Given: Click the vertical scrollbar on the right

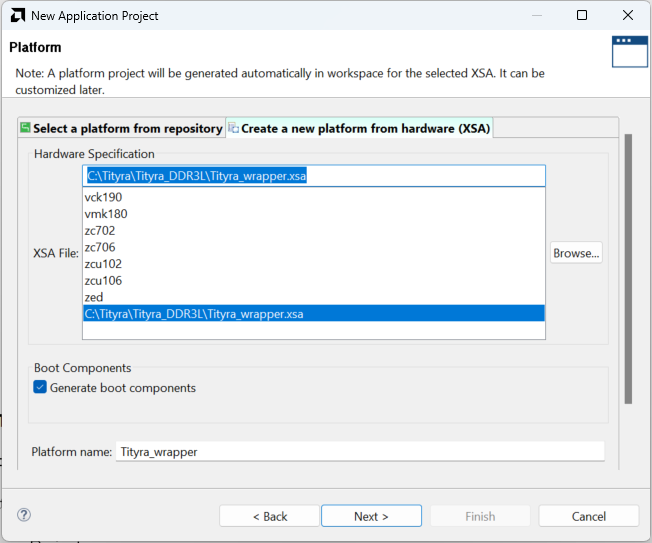Looking at the screenshot, I should pos(628,270).
